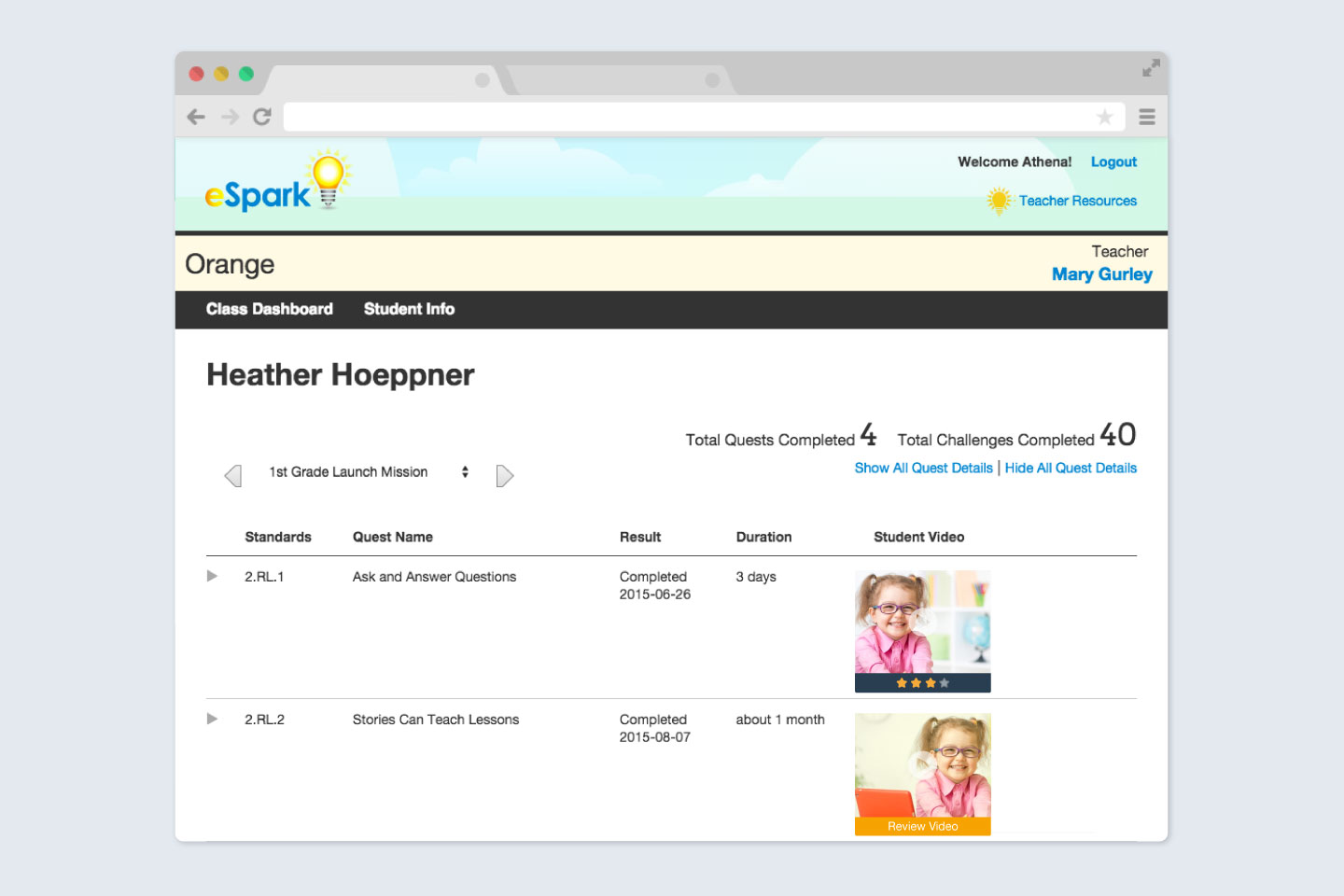Open the browser hamburger menu

1147,117
